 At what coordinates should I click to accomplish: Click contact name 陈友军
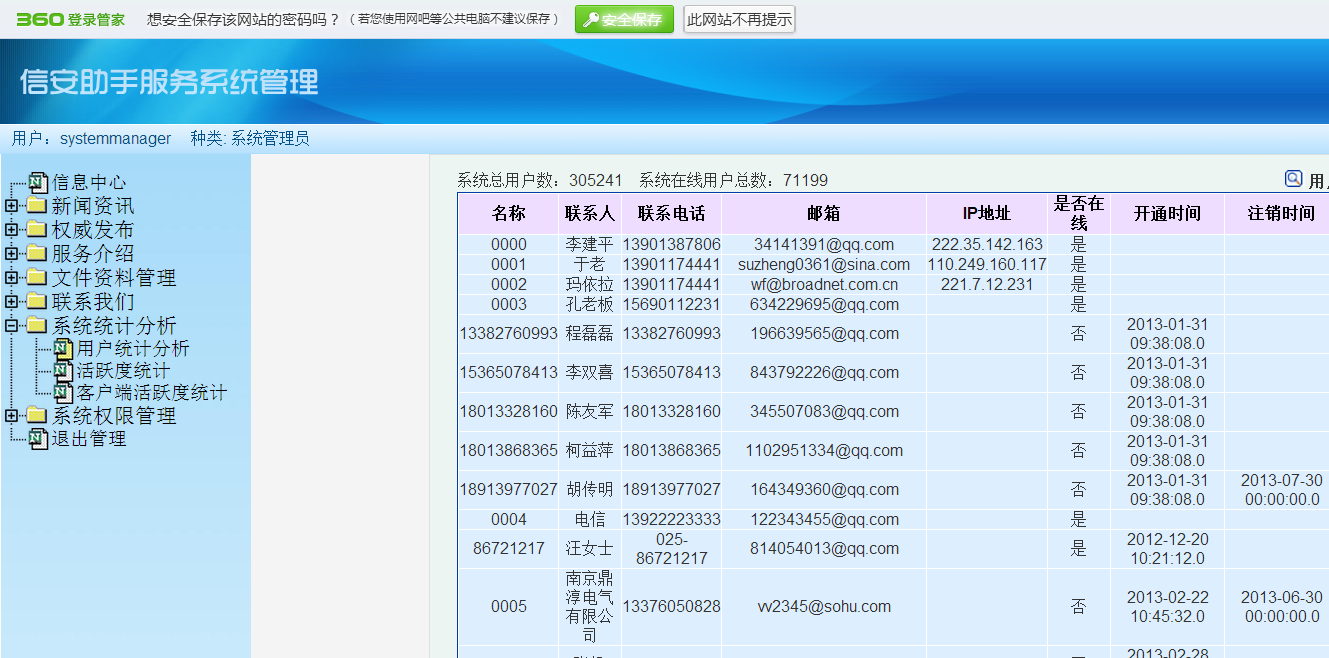(590, 412)
